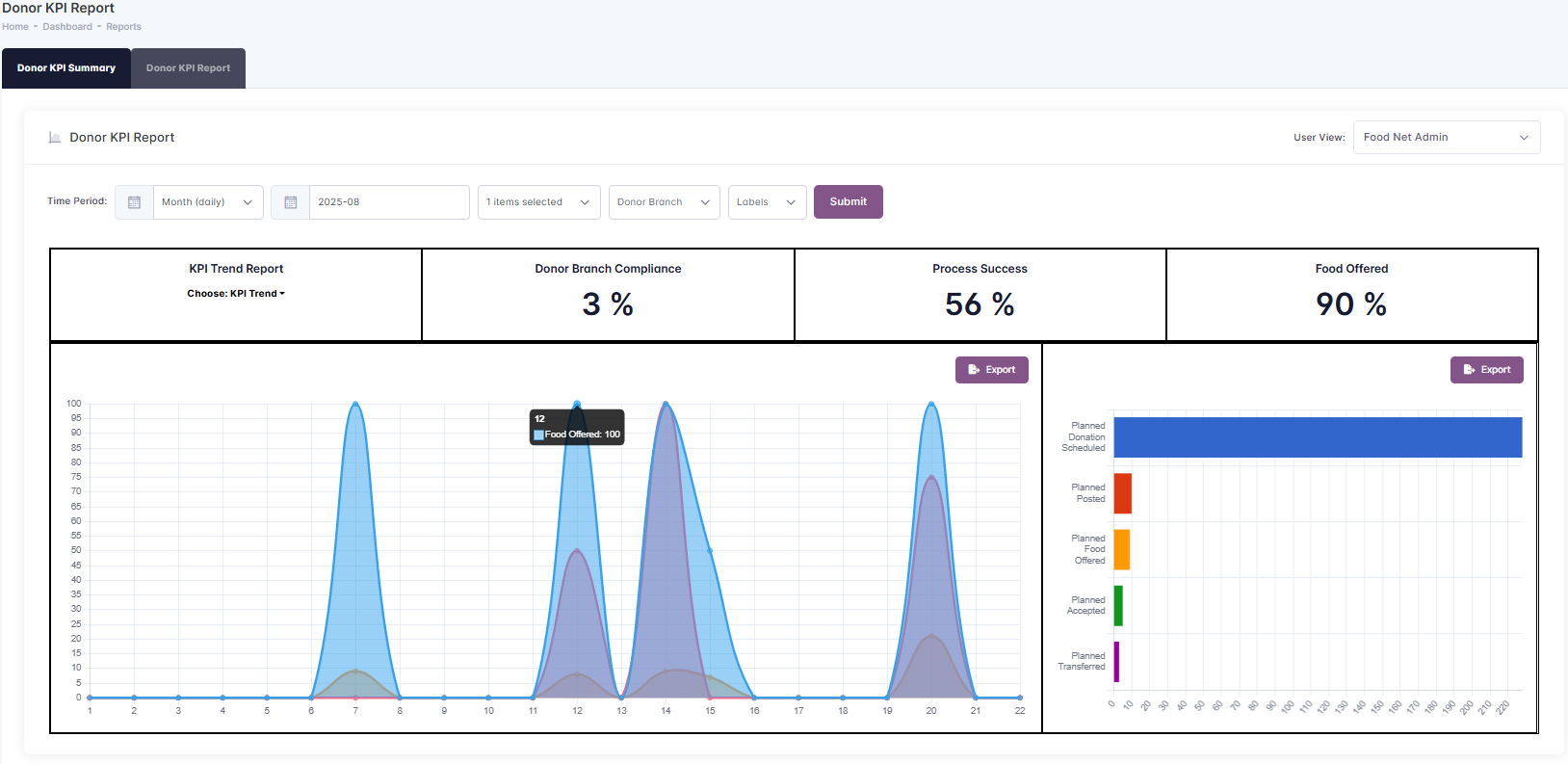Export the planned donations bar chart

point(1486,370)
